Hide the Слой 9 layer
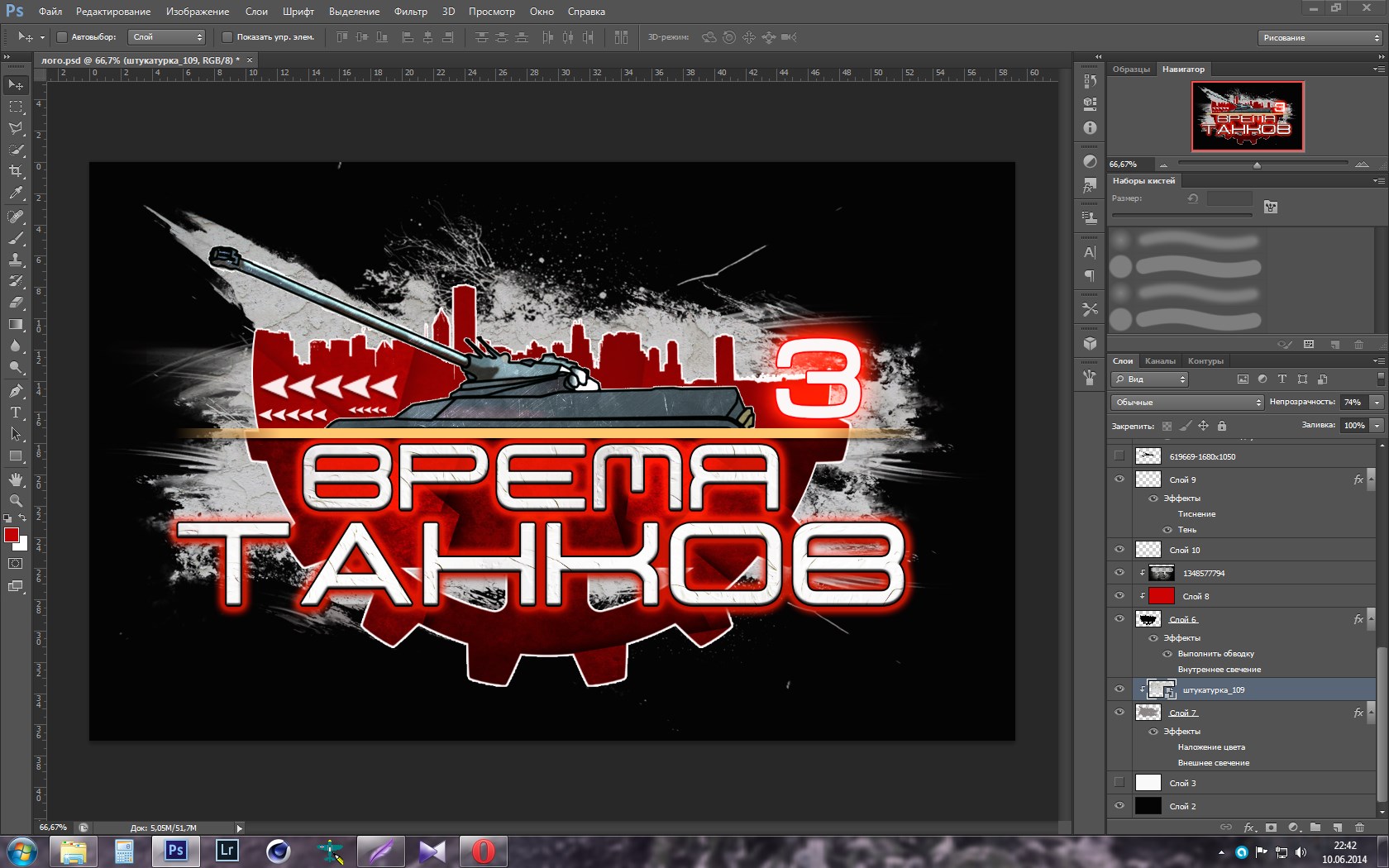 1119,479
